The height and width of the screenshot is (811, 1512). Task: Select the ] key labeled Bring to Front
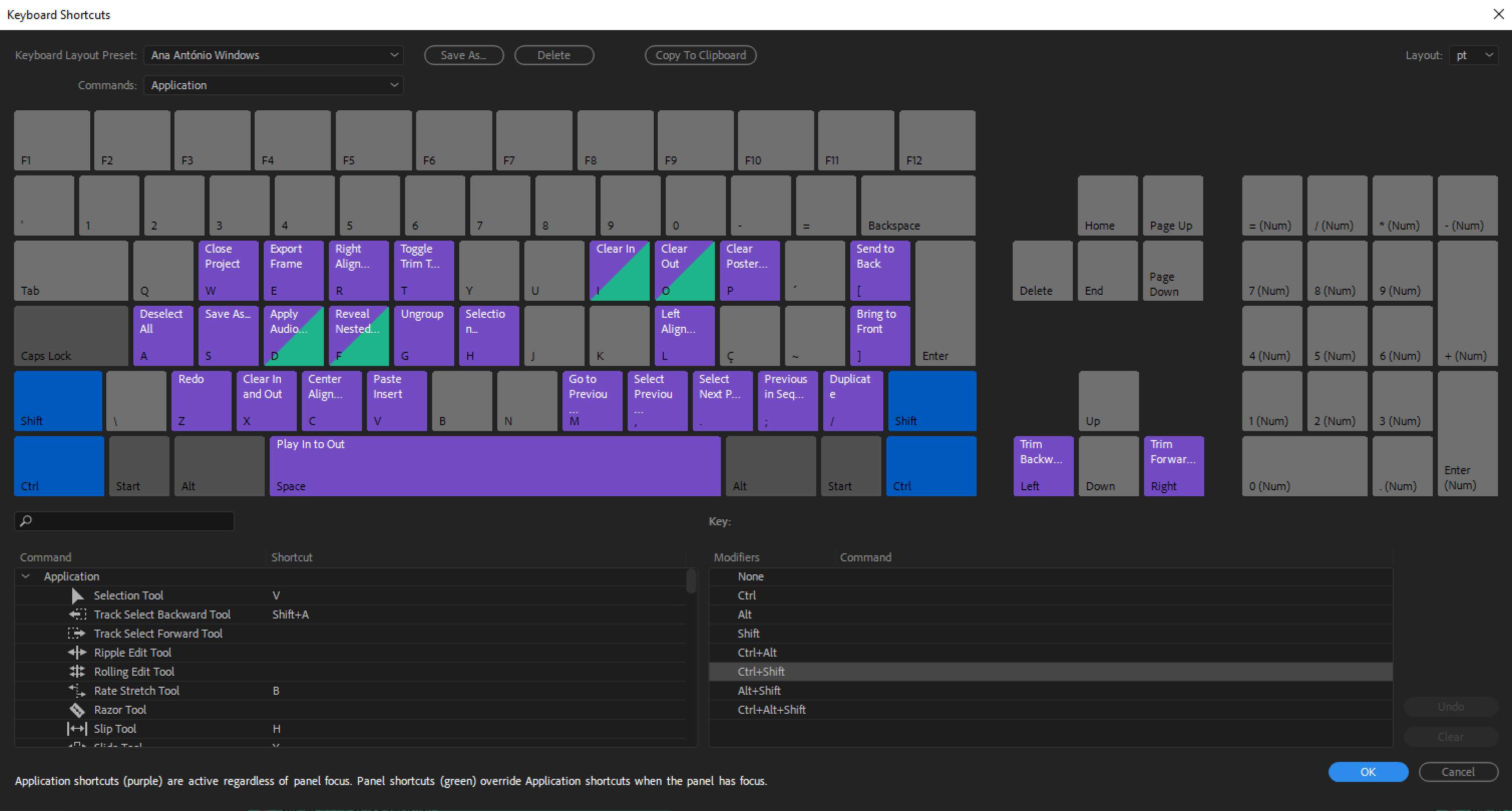[x=880, y=336]
